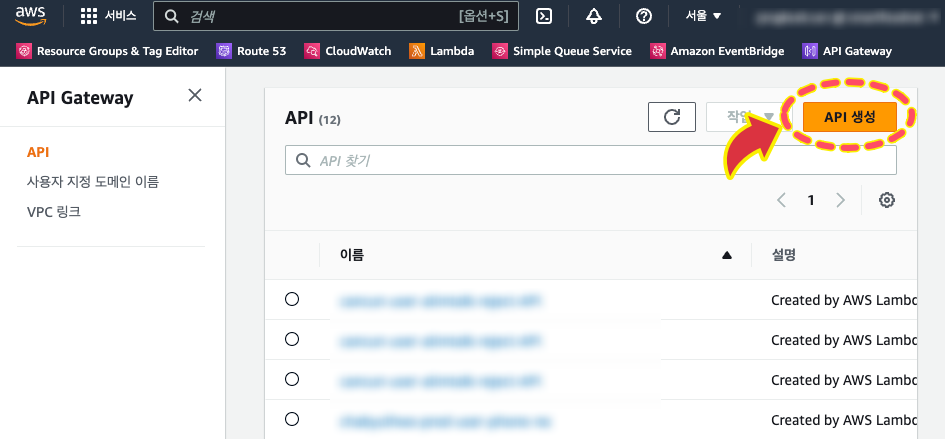Image resolution: width=945 pixels, height=439 pixels.
Task: Open the VPC 링크 page
Action: click(x=54, y=212)
